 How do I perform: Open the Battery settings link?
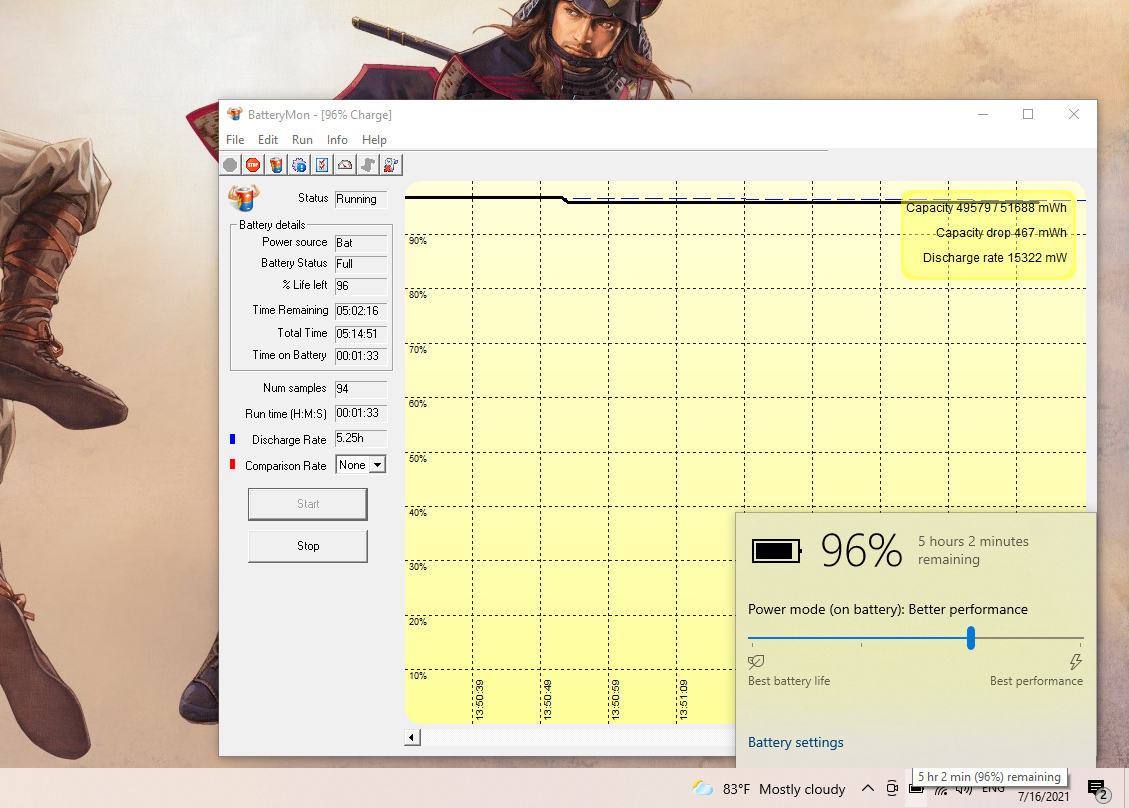coord(796,742)
